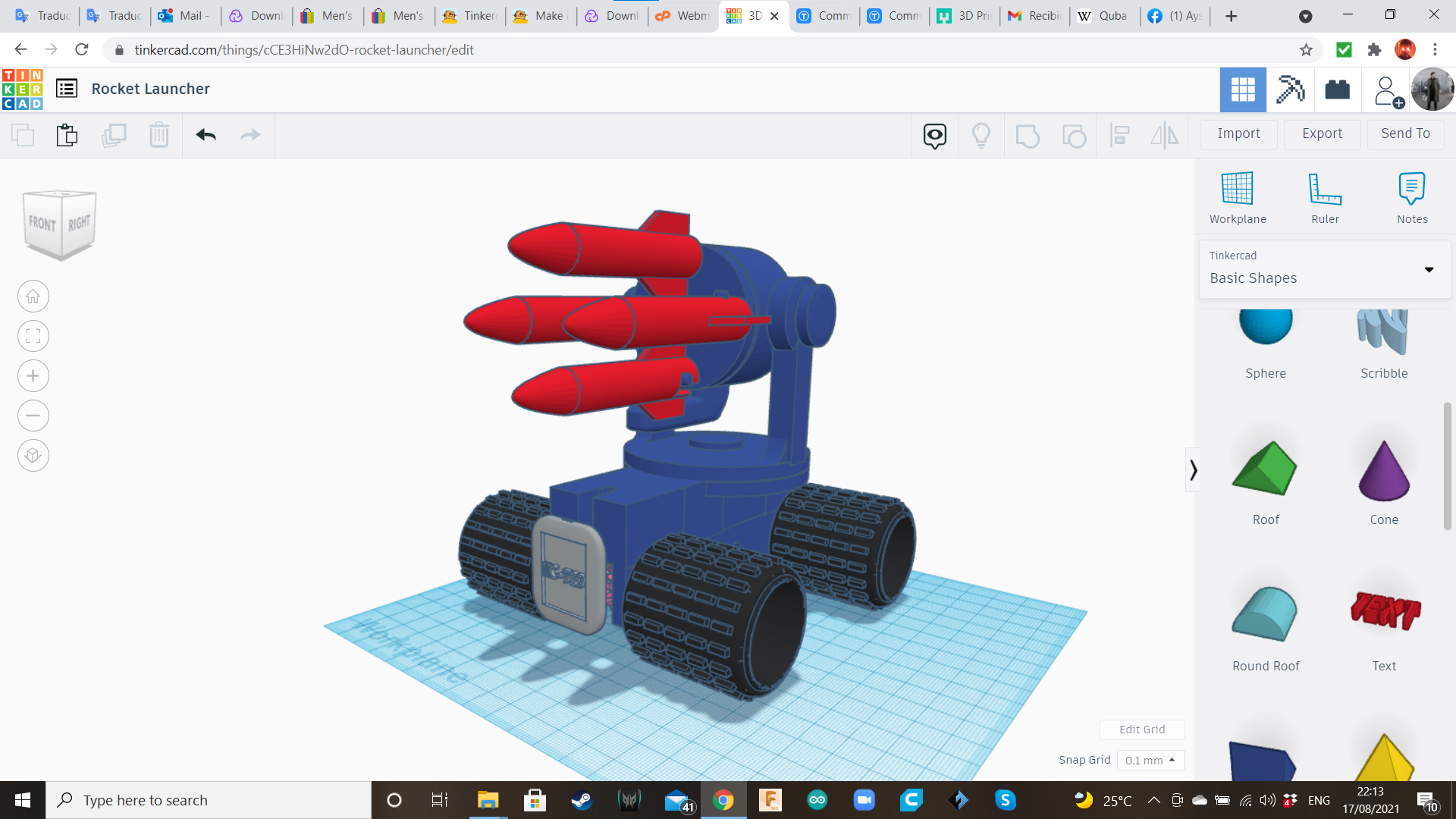
Task: Click the Zoom in plus icon
Action: tap(33, 376)
